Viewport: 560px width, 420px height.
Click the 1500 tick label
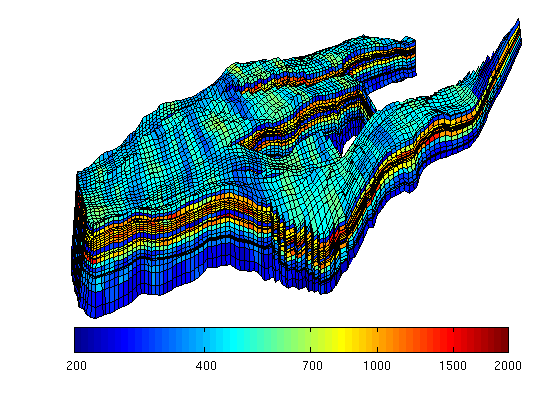(453, 366)
